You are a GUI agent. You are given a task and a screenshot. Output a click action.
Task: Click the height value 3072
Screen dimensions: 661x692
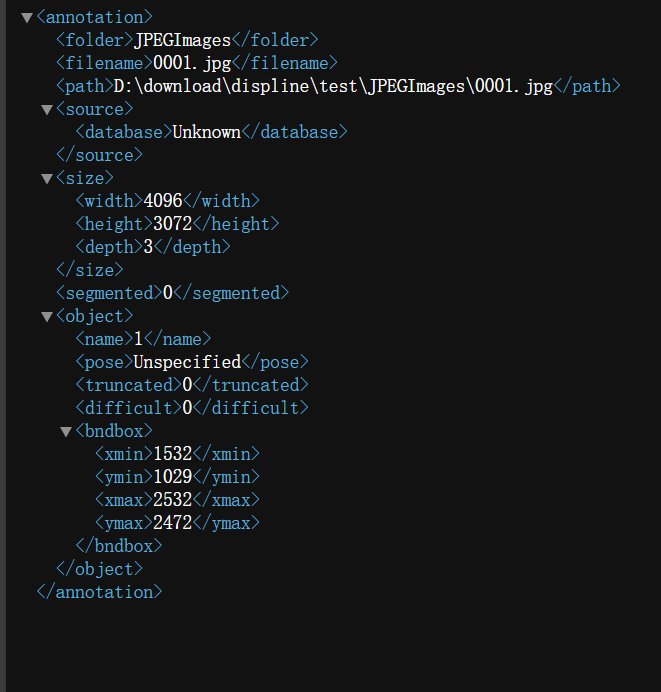click(173, 224)
